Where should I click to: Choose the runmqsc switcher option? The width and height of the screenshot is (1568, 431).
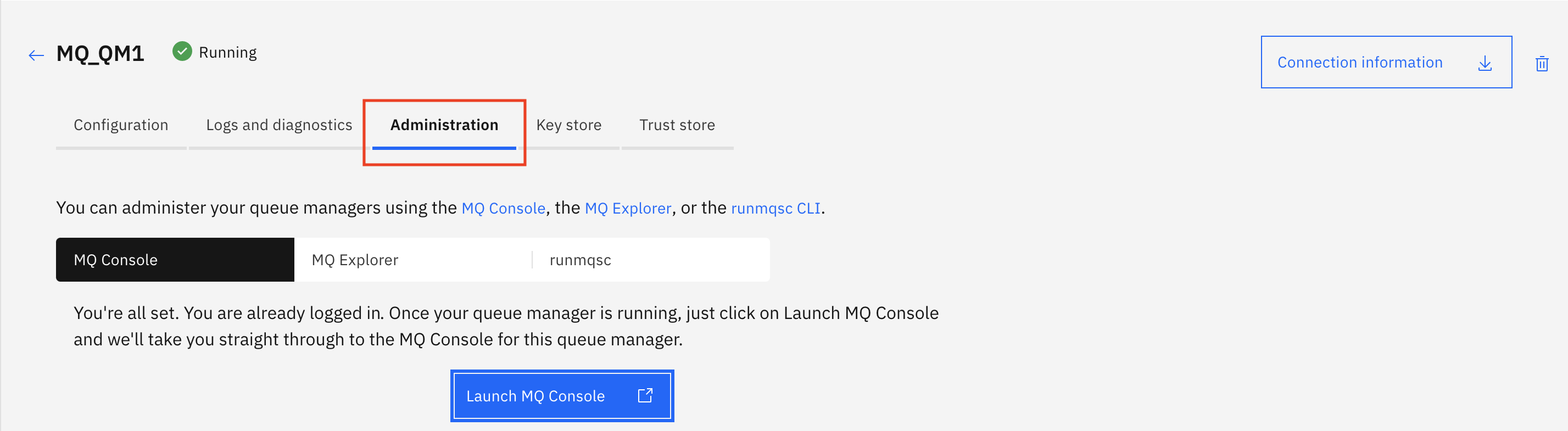(651, 260)
